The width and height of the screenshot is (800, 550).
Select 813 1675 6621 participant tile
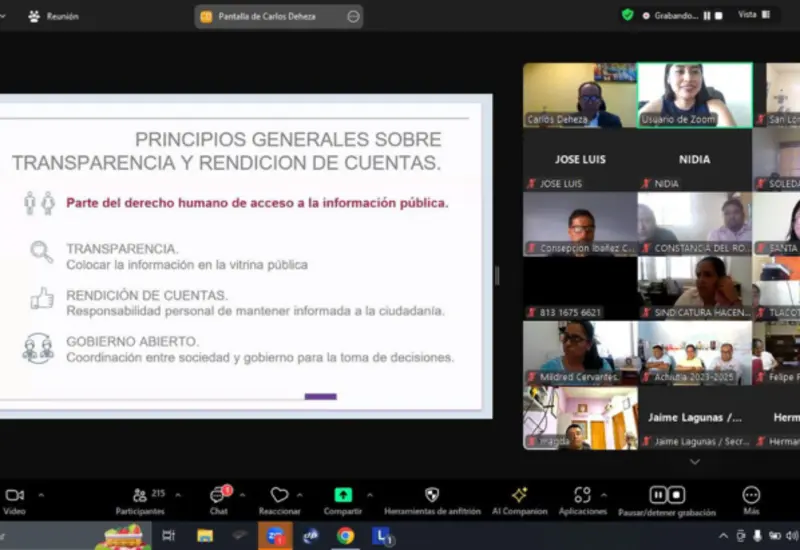click(580, 289)
